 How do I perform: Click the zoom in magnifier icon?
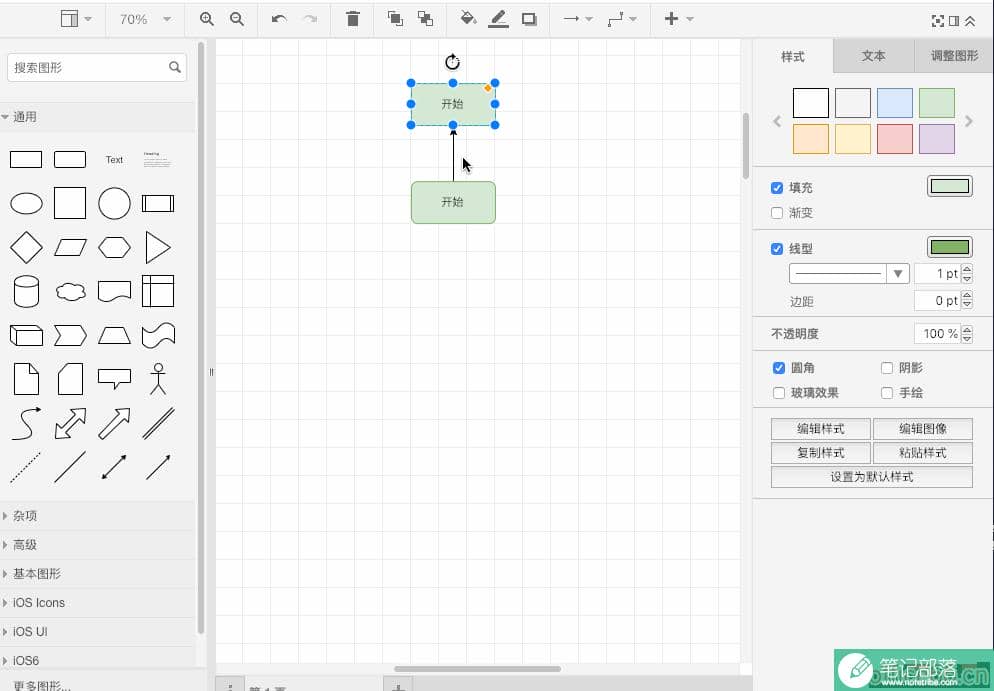pos(207,19)
